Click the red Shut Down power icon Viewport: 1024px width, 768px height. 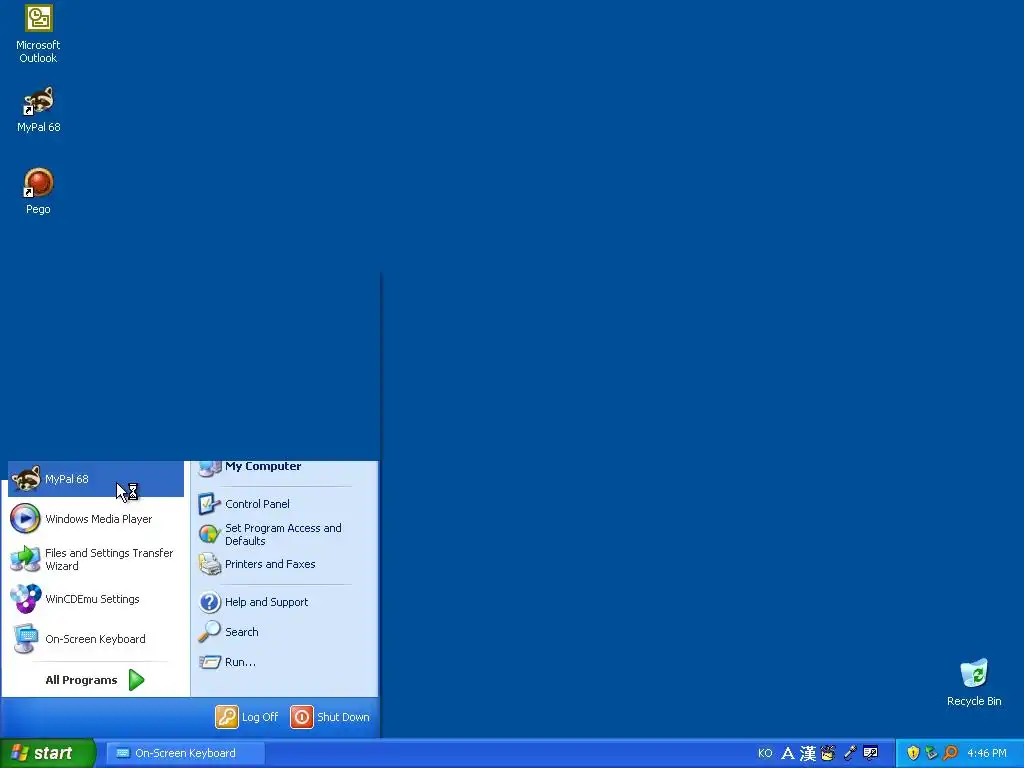[x=302, y=716]
